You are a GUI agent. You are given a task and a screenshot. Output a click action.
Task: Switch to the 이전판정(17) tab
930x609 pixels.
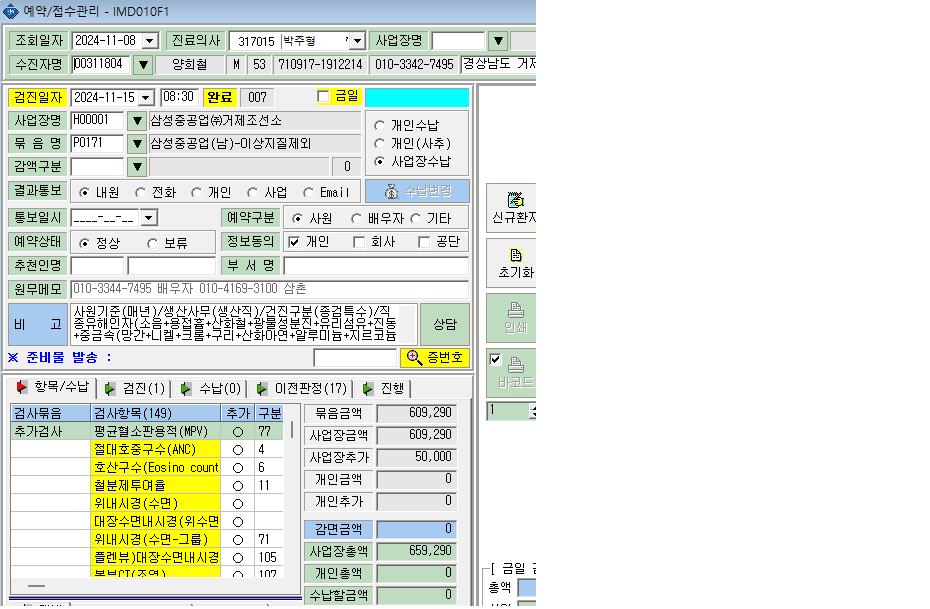(301, 388)
